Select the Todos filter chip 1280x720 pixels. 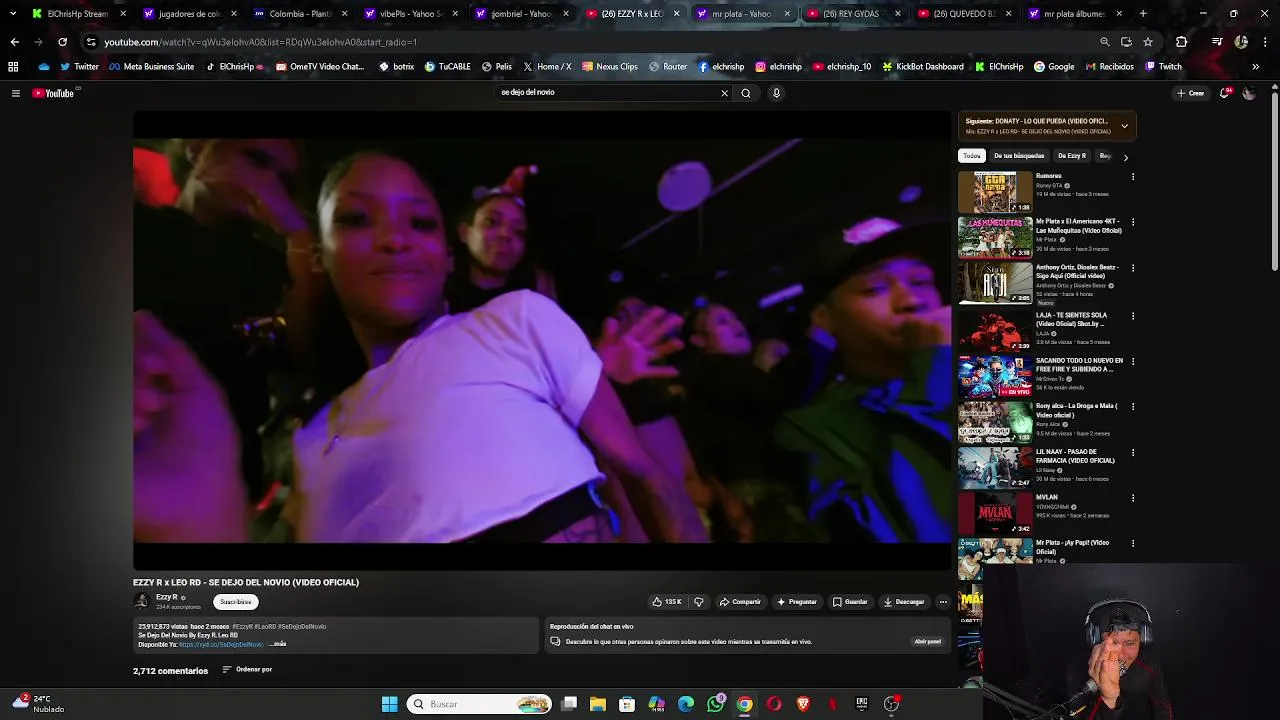(972, 156)
